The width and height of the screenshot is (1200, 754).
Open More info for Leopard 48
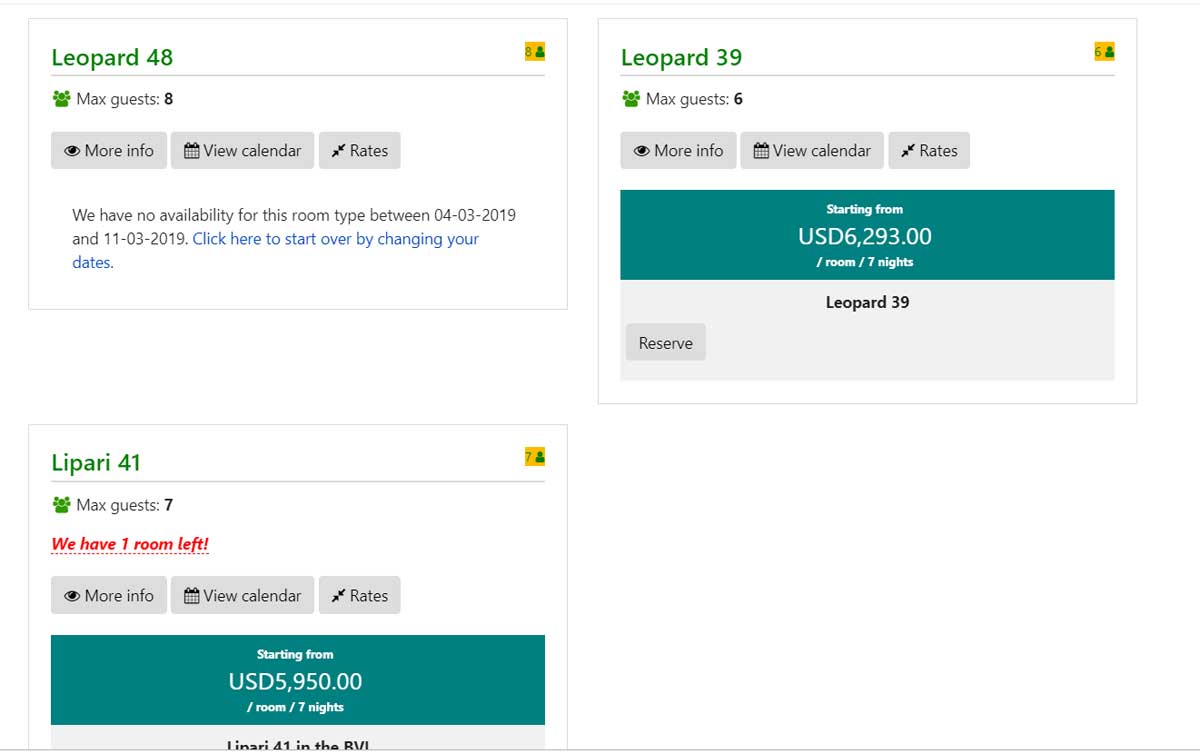point(109,151)
